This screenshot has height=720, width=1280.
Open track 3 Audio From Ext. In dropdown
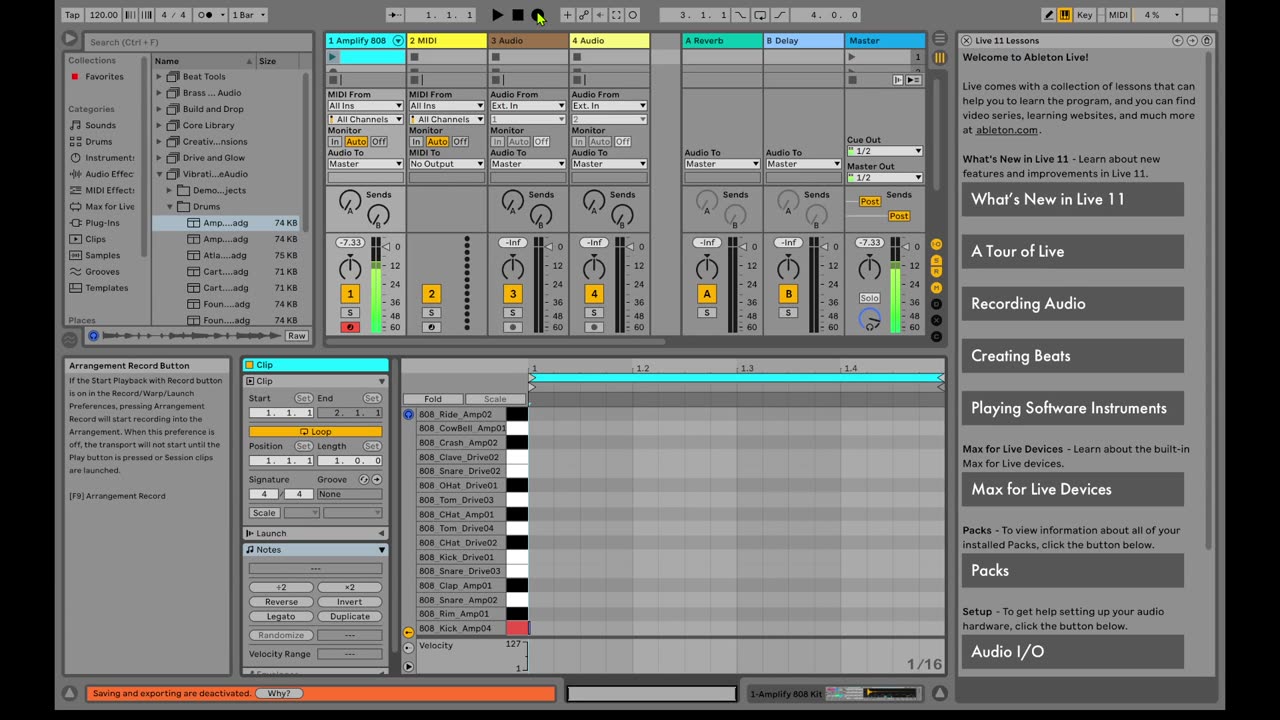tap(527, 106)
